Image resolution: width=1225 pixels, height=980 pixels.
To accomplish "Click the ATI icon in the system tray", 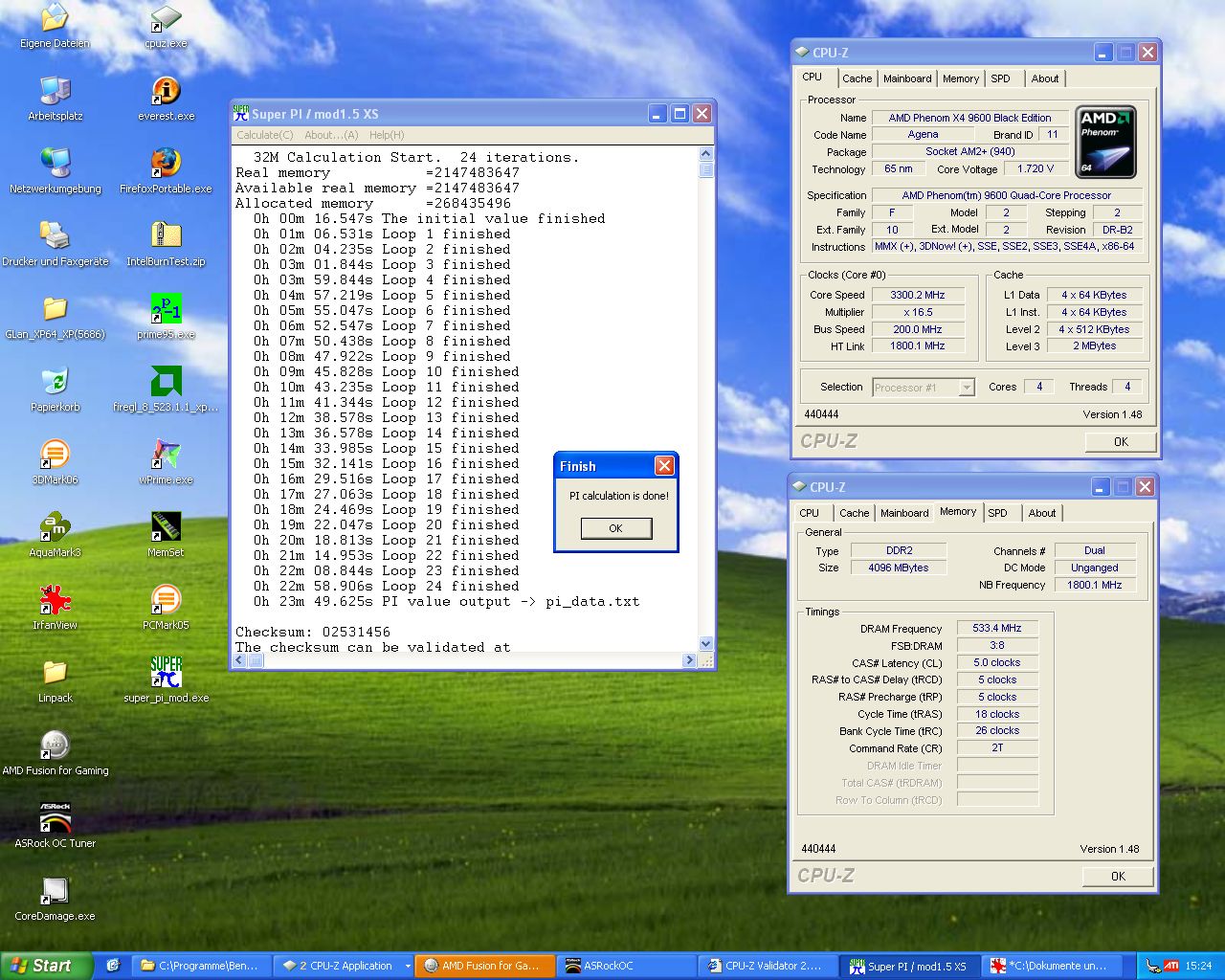I will (1170, 966).
